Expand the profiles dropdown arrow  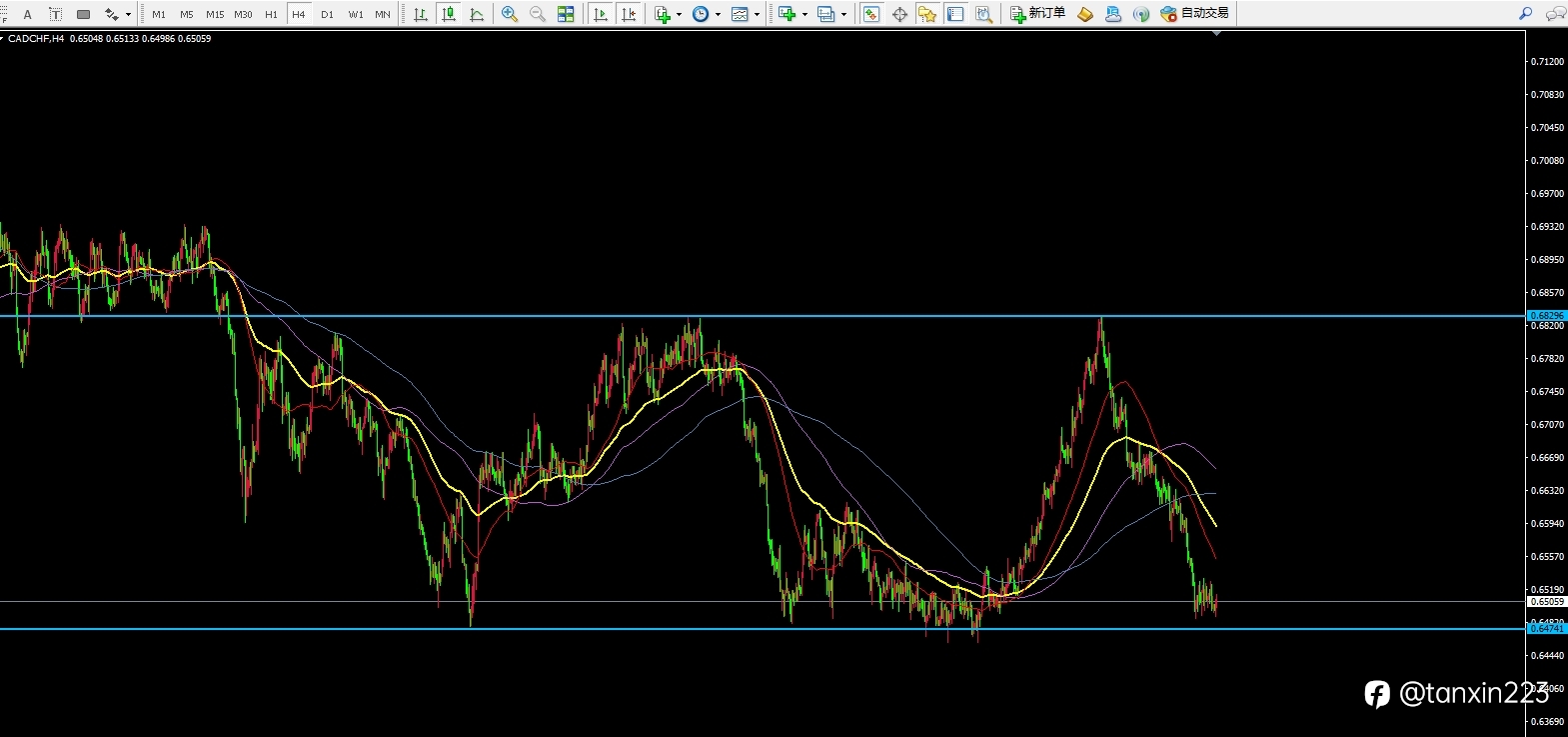point(843,14)
